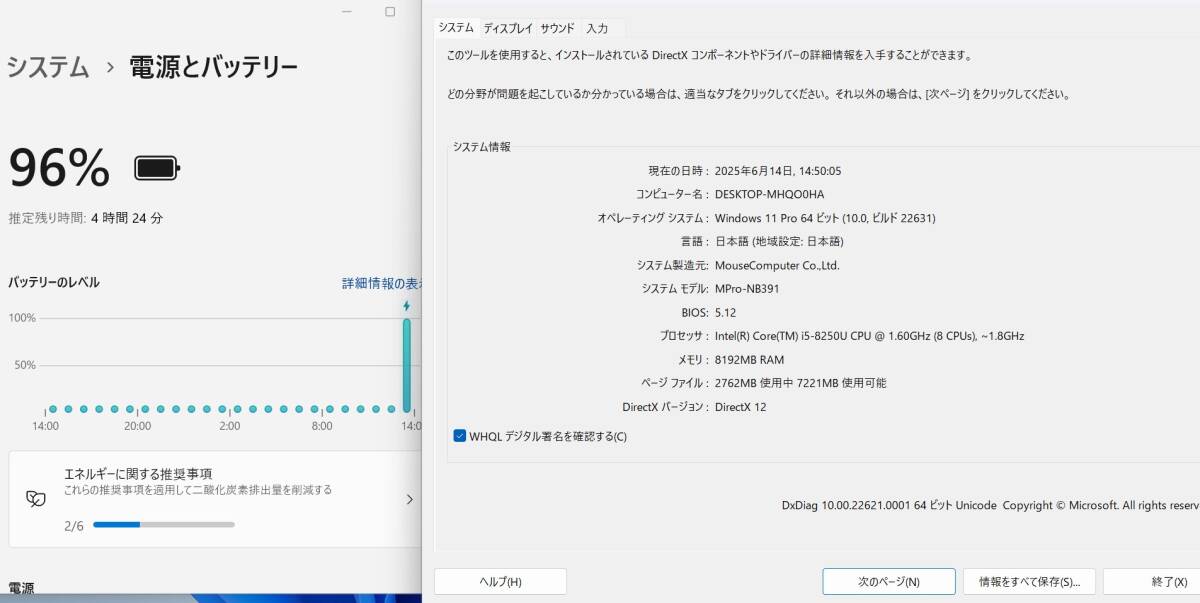Maximize the Settings window
The image size is (1200, 603).
pyautogui.click(x=390, y=12)
